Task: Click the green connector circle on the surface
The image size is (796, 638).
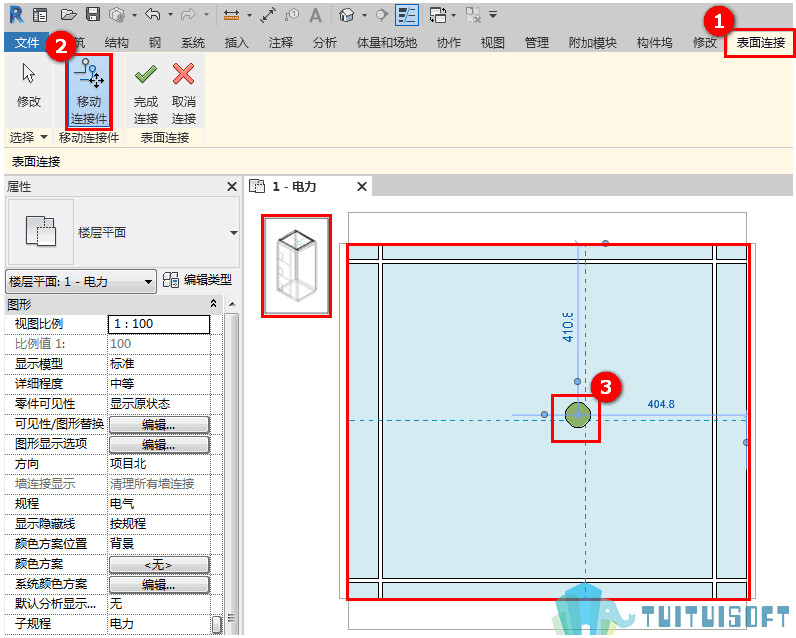Action: [578, 415]
